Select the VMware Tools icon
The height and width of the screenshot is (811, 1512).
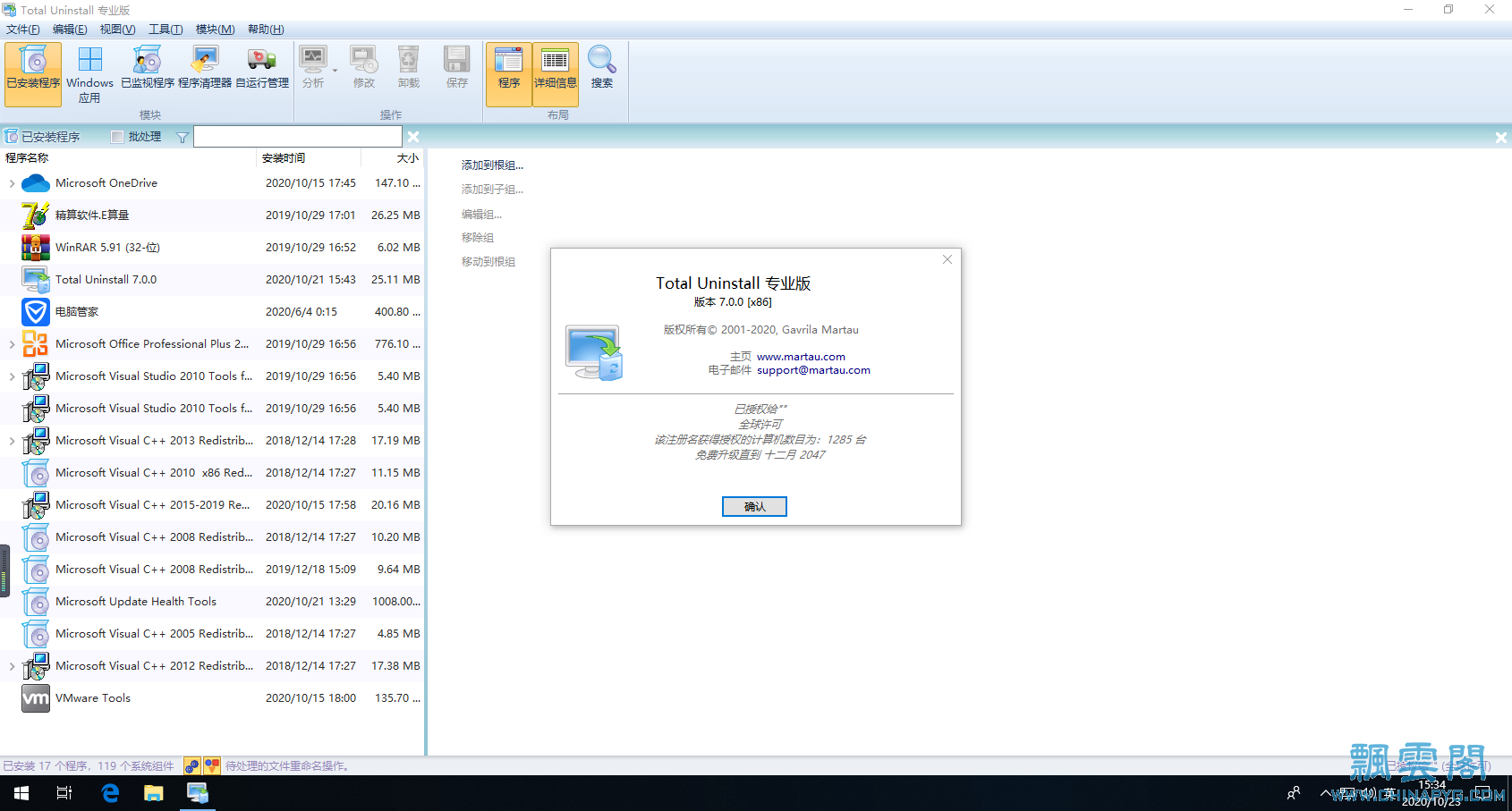click(x=36, y=698)
